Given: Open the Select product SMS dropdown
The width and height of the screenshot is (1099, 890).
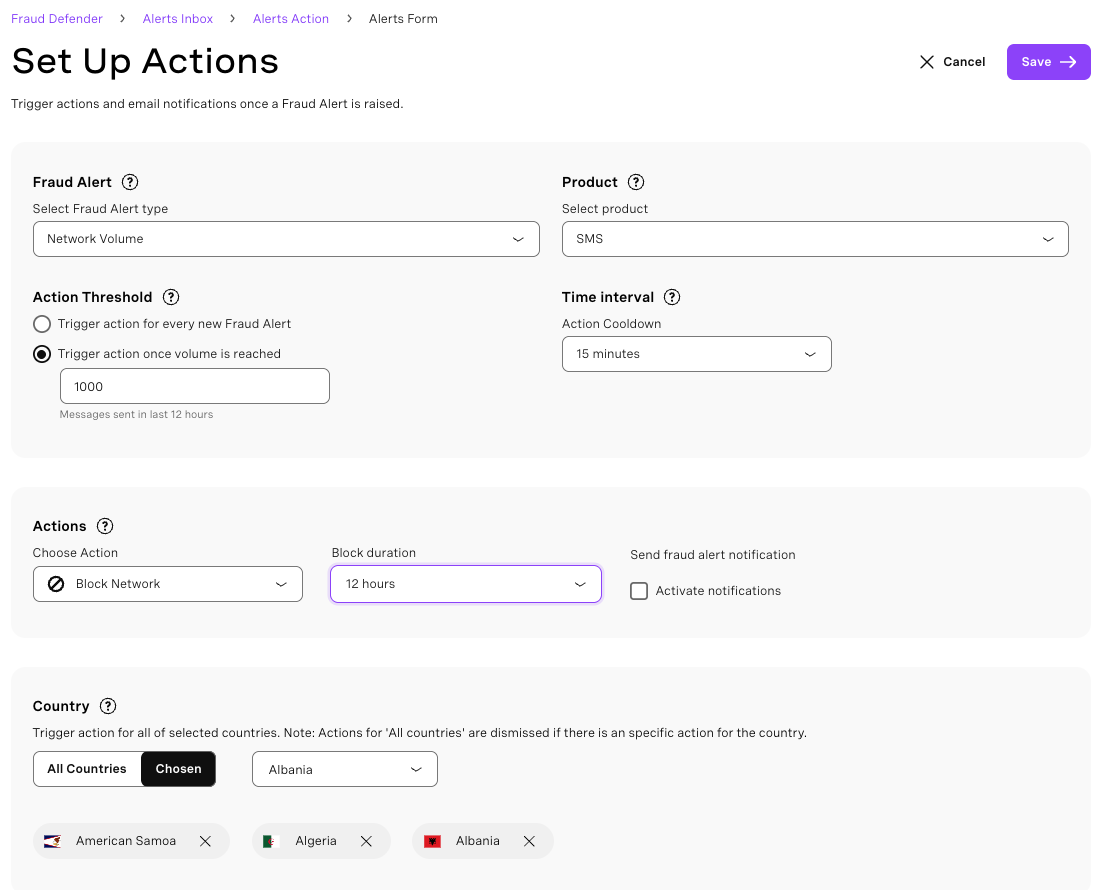Looking at the screenshot, I should (x=815, y=239).
